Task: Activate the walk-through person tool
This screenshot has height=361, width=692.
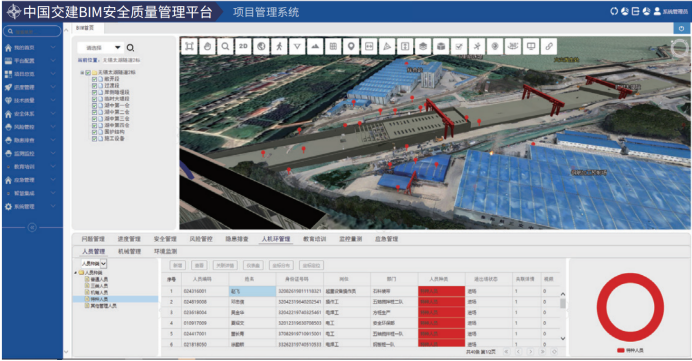Action: point(279,46)
